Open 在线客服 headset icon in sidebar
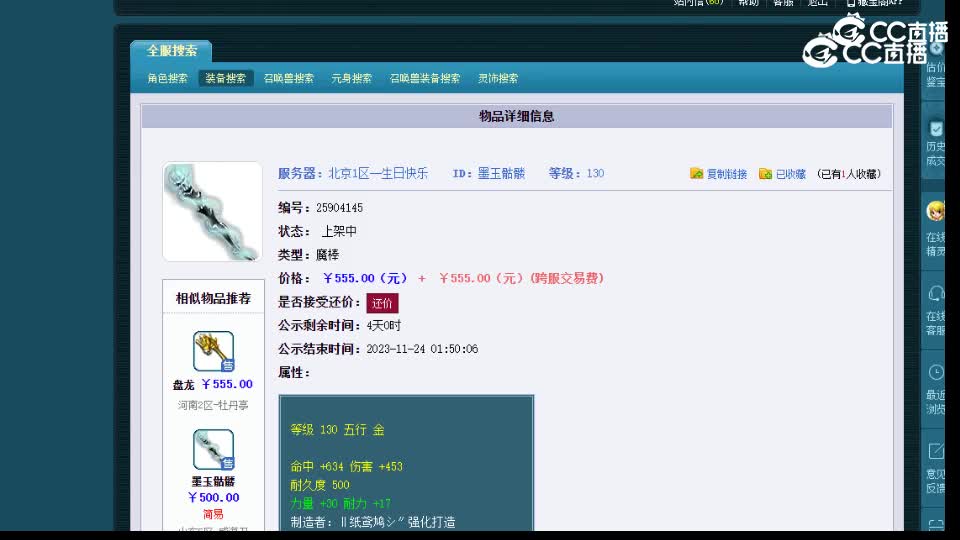Screen dimensions: 960x540 point(936,293)
